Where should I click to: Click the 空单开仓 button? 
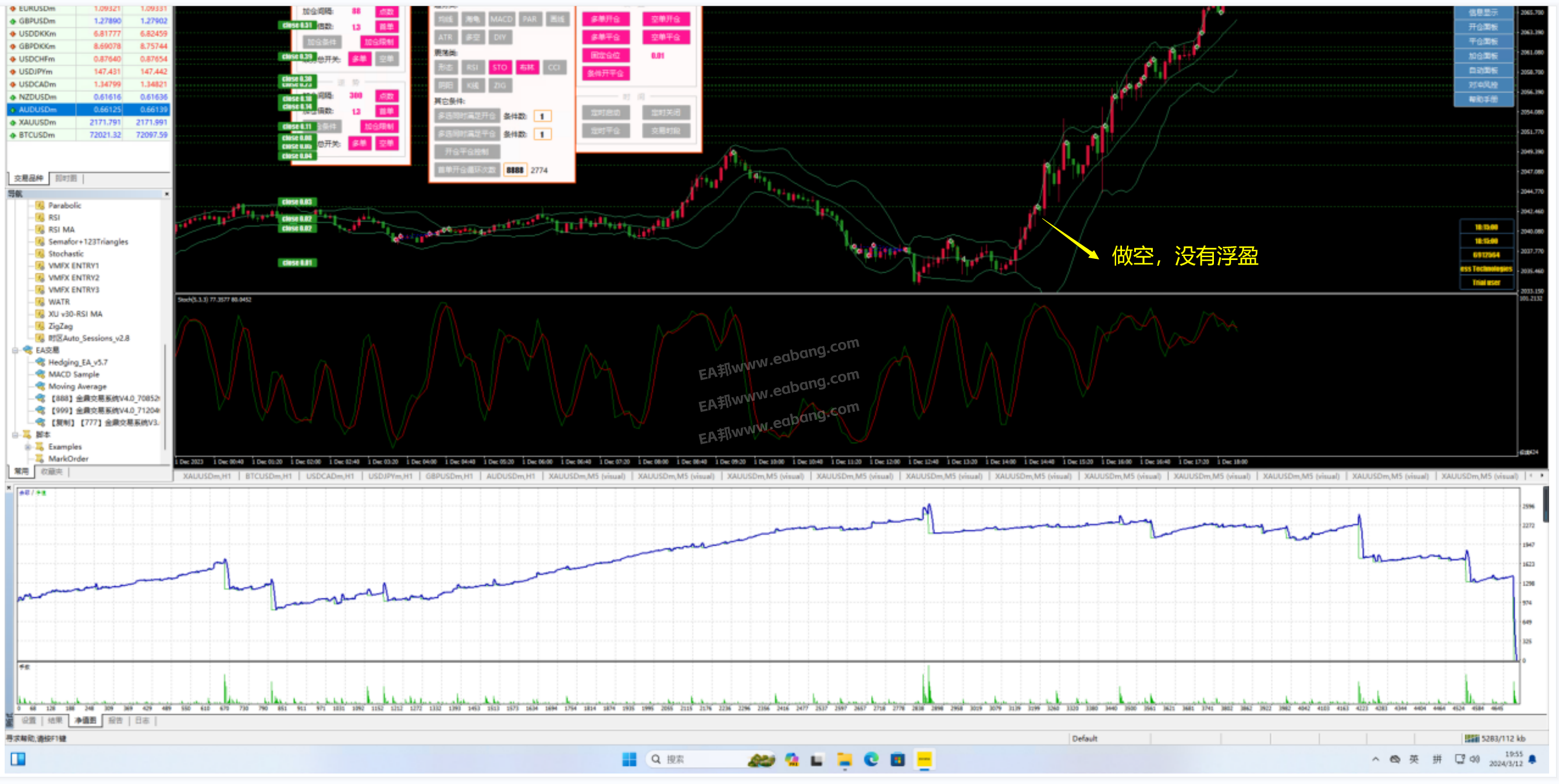click(666, 19)
